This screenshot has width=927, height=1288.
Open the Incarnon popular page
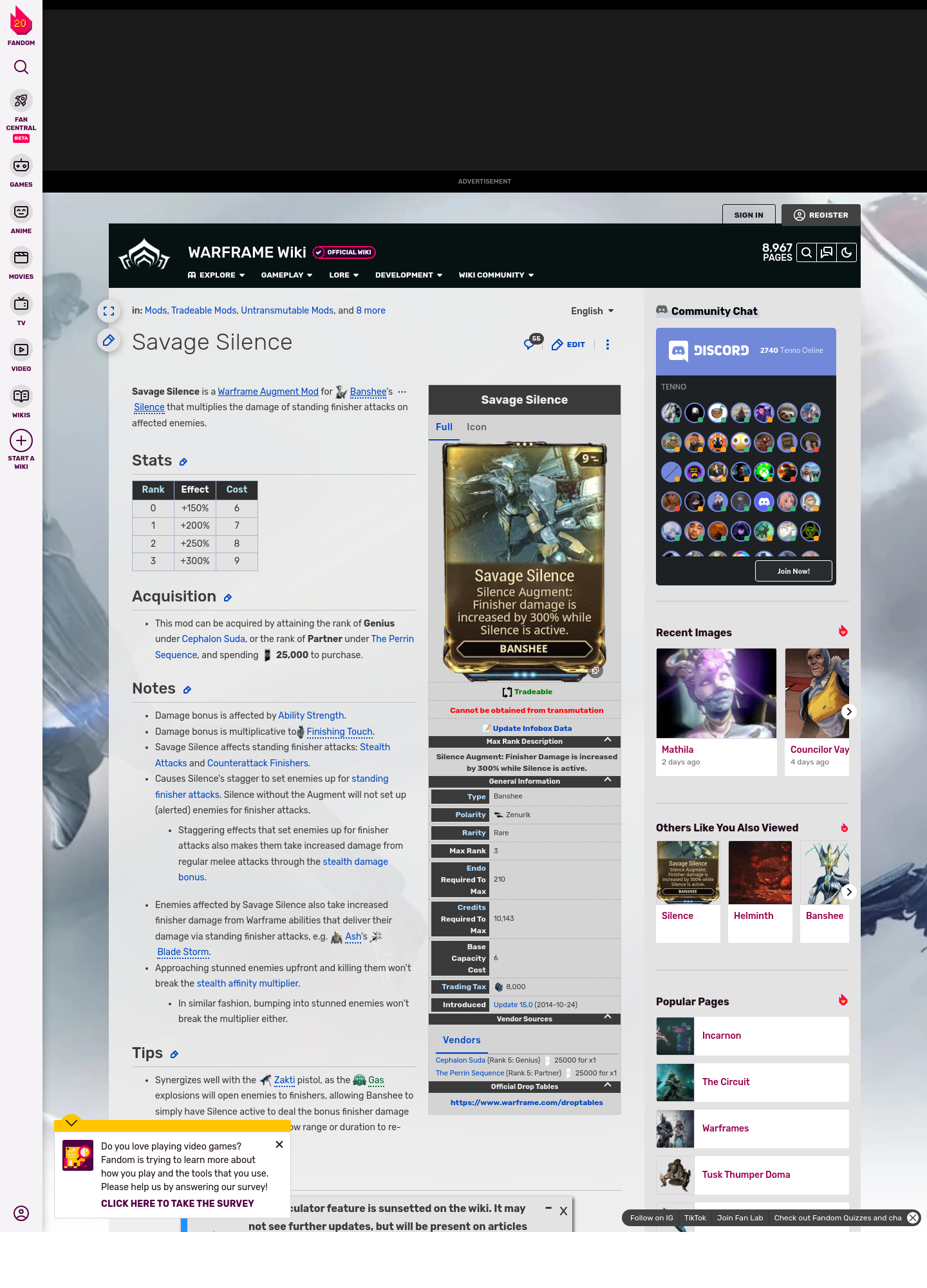coord(753,1036)
